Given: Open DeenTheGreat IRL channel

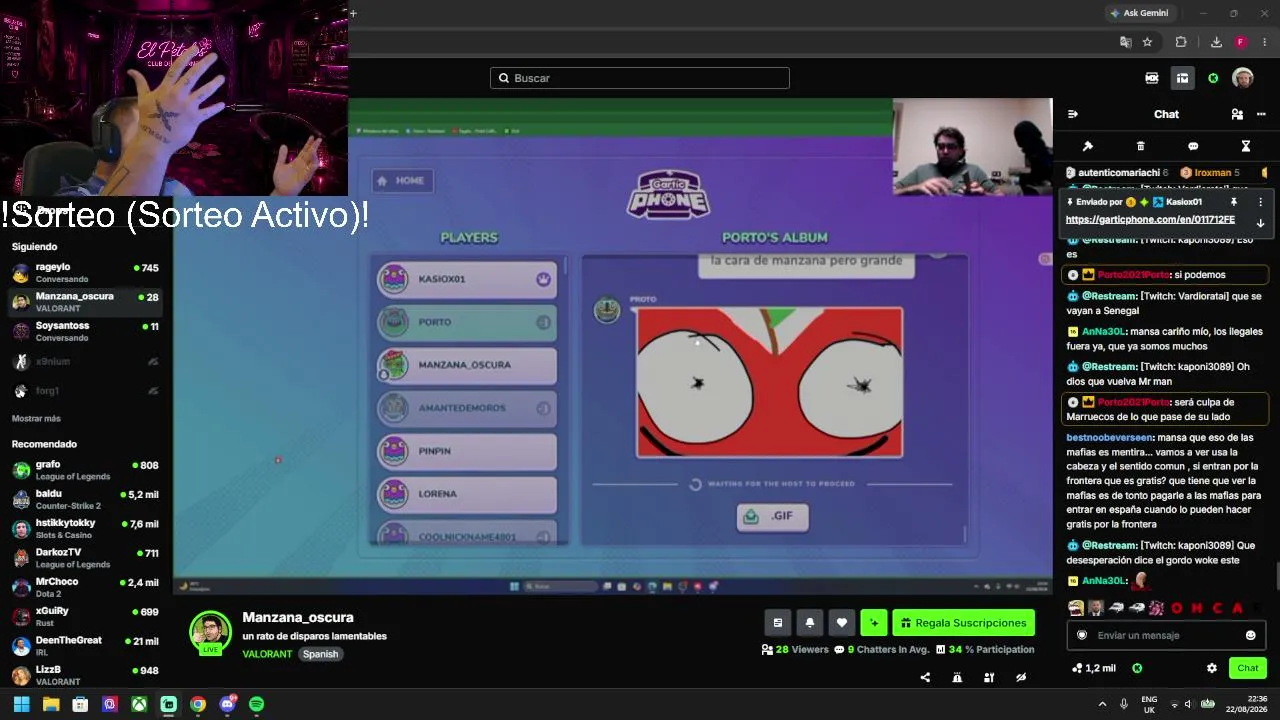Looking at the screenshot, I should pyautogui.click(x=86, y=646).
